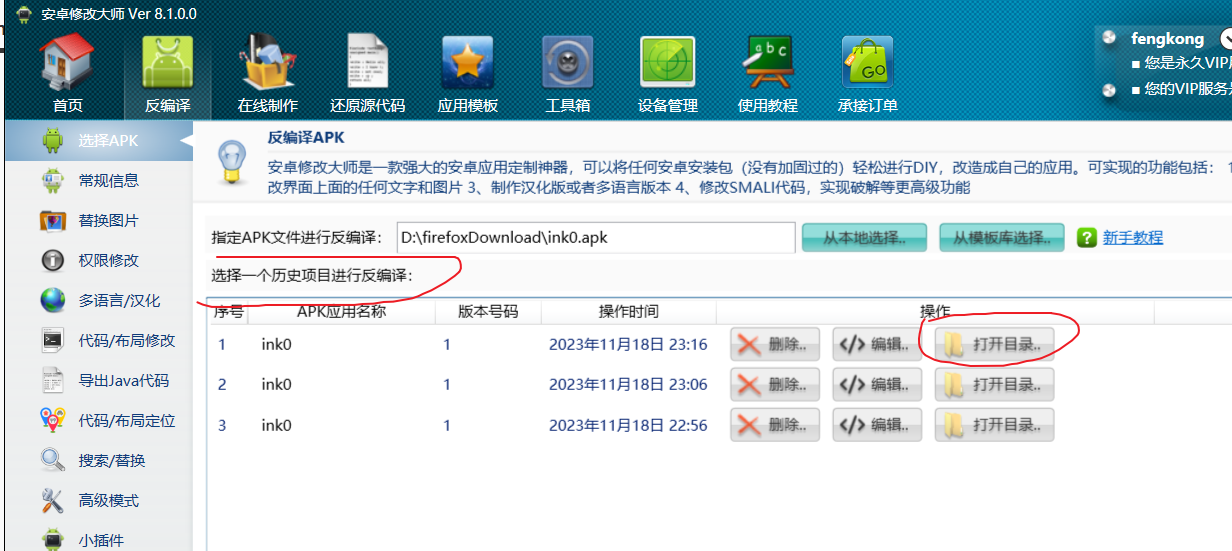Open the 新手教程 link

pos(1132,238)
